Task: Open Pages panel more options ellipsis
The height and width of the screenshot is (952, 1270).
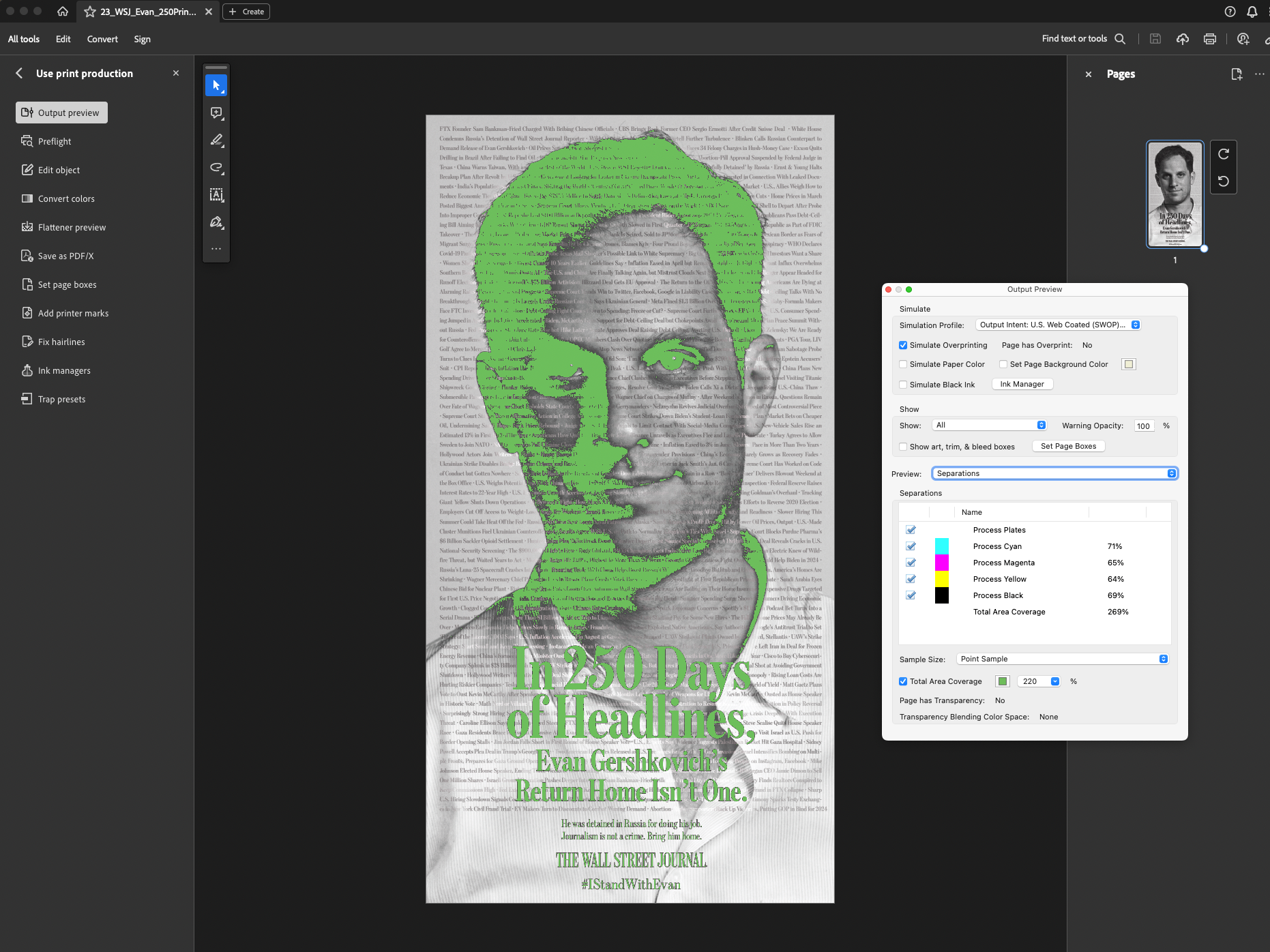Action: coord(1259,74)
